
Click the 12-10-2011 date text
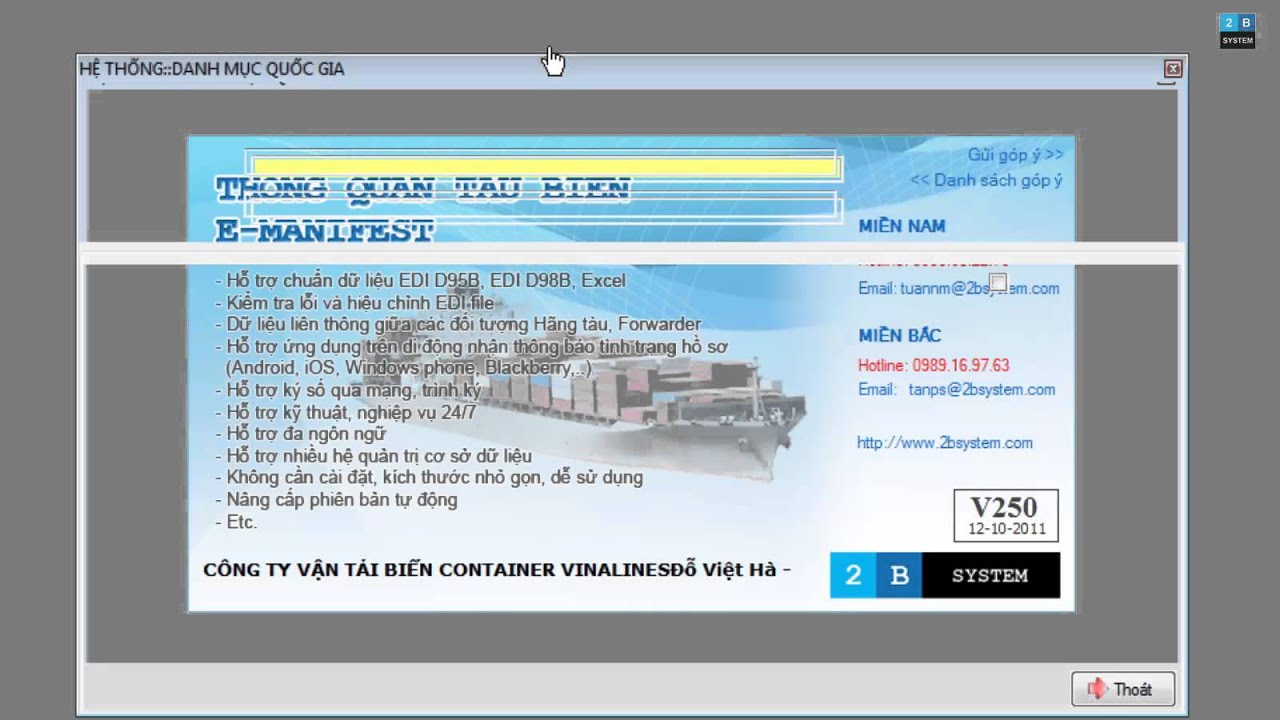pyautogui.click(x=1006, y=528)
